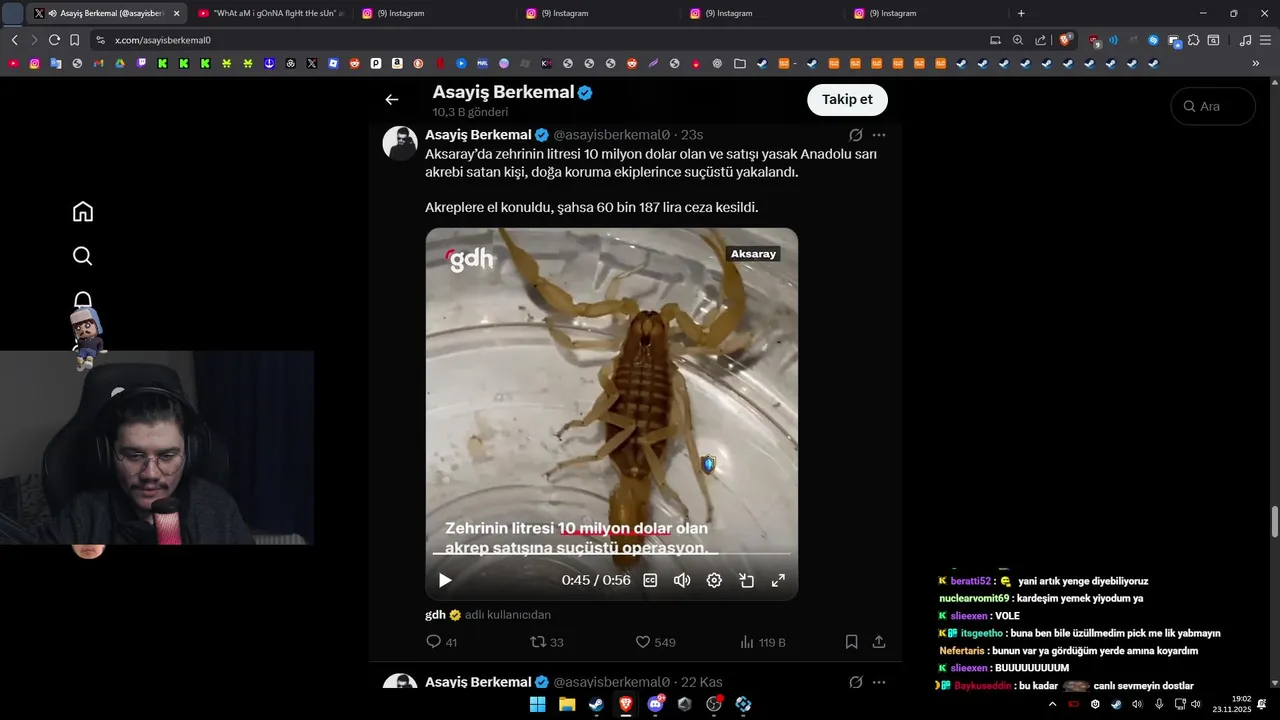Open the Brave main hamburger menu
Image resolution: width=1280 pixels, height=720 pixels.
(1264, 40)
